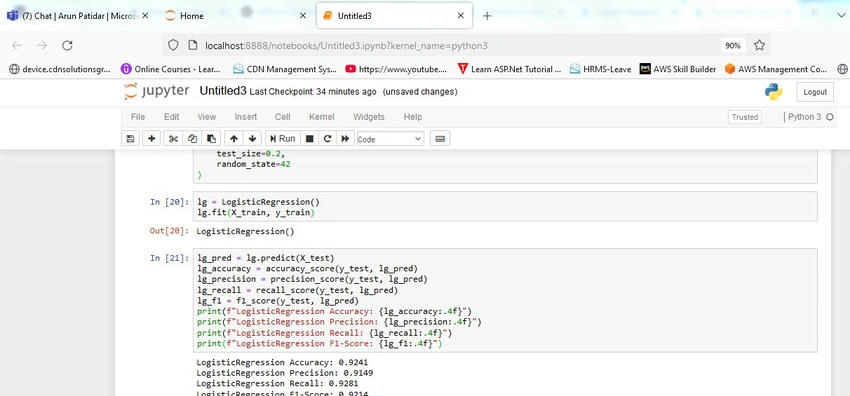Open the device.cdnsolutionsgr bookmark
Screen dimensions: 850x396
(x=60, y=69)
